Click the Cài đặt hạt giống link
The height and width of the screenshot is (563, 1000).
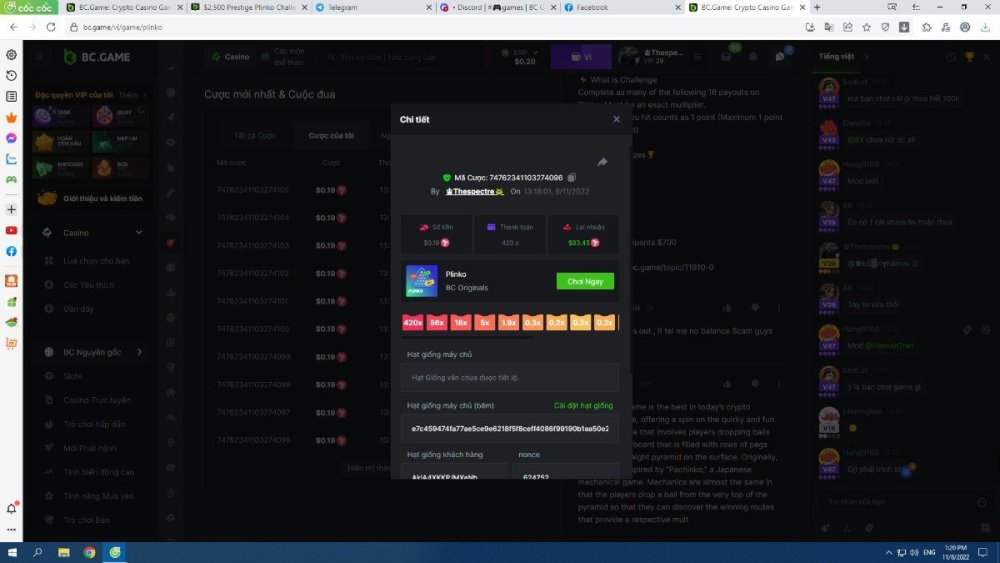click(583, 405)
